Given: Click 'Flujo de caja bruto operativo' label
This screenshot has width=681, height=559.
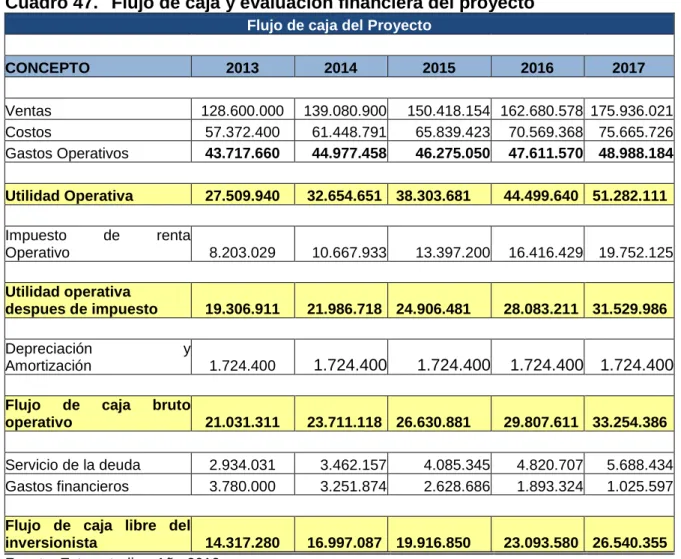Looking at the screenshot, I should tap(98, 413).
